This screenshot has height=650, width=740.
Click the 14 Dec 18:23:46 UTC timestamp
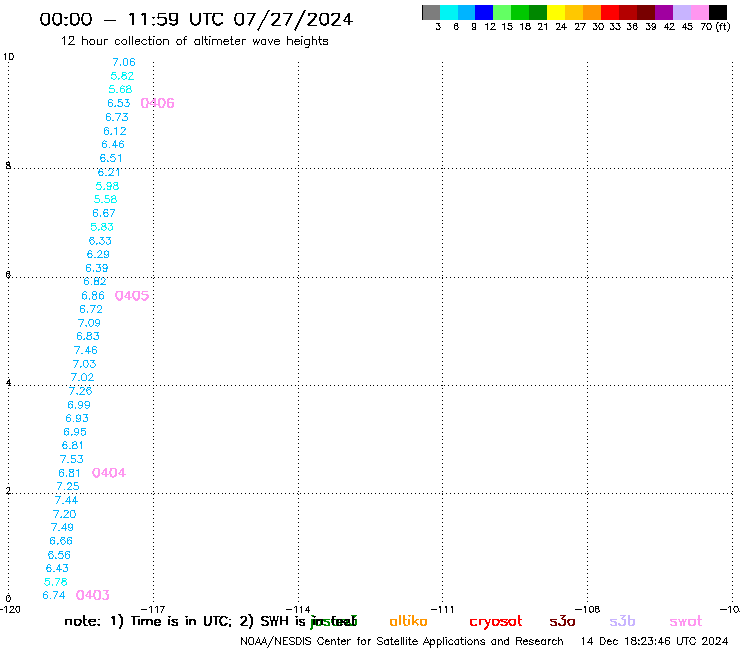pos(655,642)
